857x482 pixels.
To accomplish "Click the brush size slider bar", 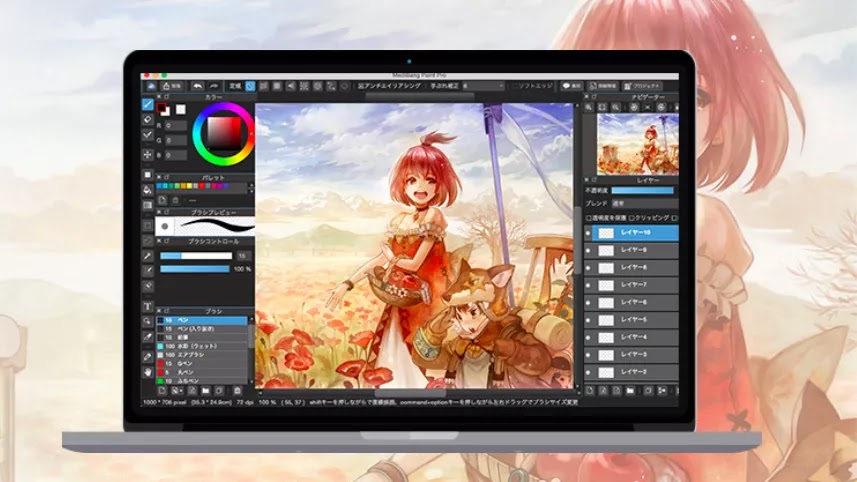I will pyautogui.click(x=196, y=256).
